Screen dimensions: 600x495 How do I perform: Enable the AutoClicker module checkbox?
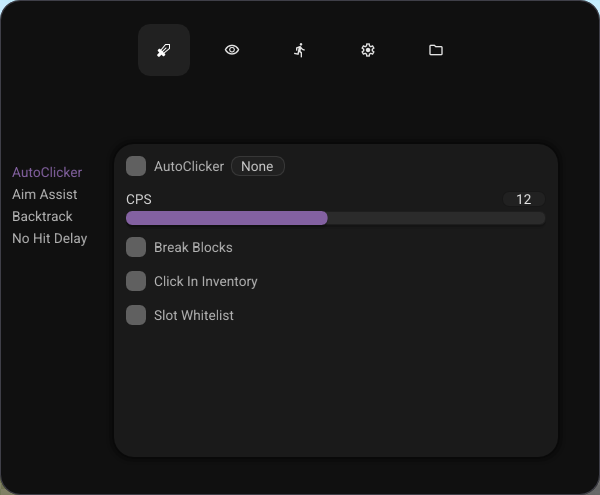pyautogui.click(x=136, y=166)
